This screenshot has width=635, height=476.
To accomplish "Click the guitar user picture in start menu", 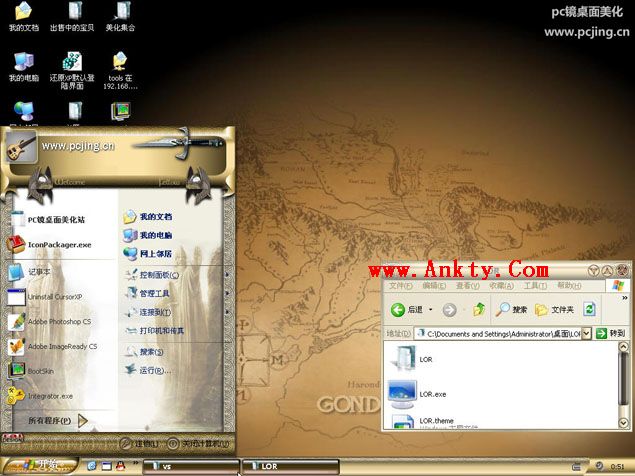I will click(x=22, y=147).
